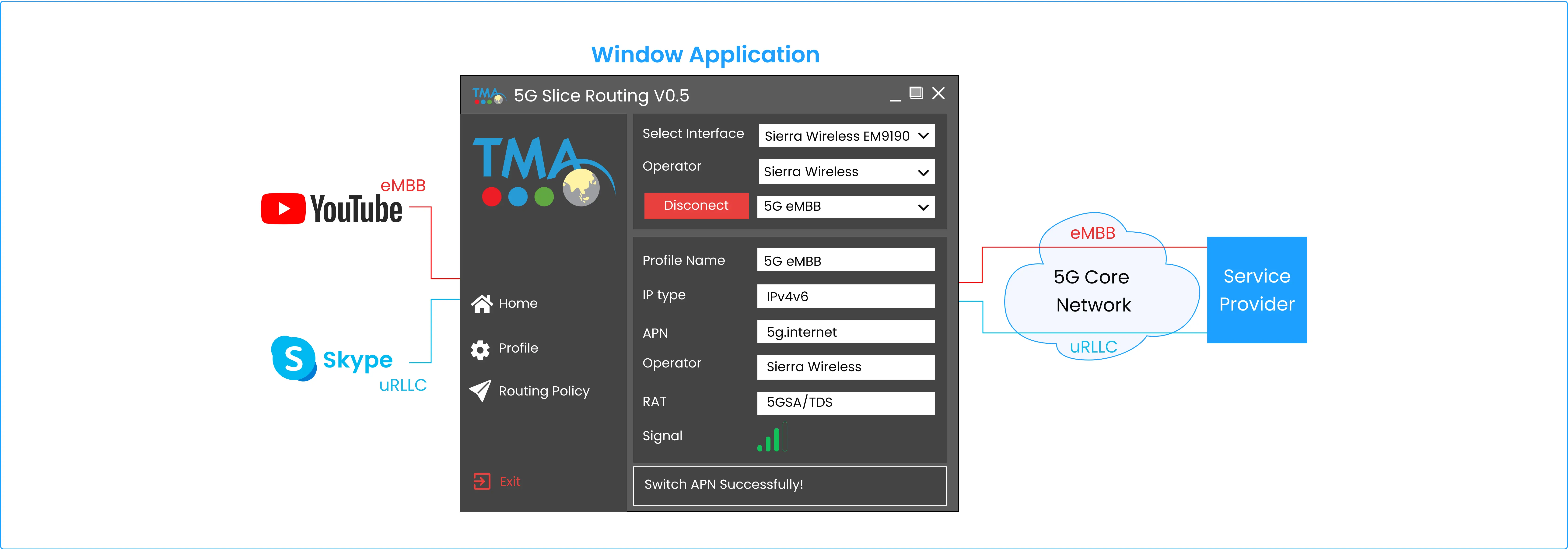Click the 'Window Application' heading
This screenshot has height=549, width=1568.
pyautogui.click(x=705, y=55)
